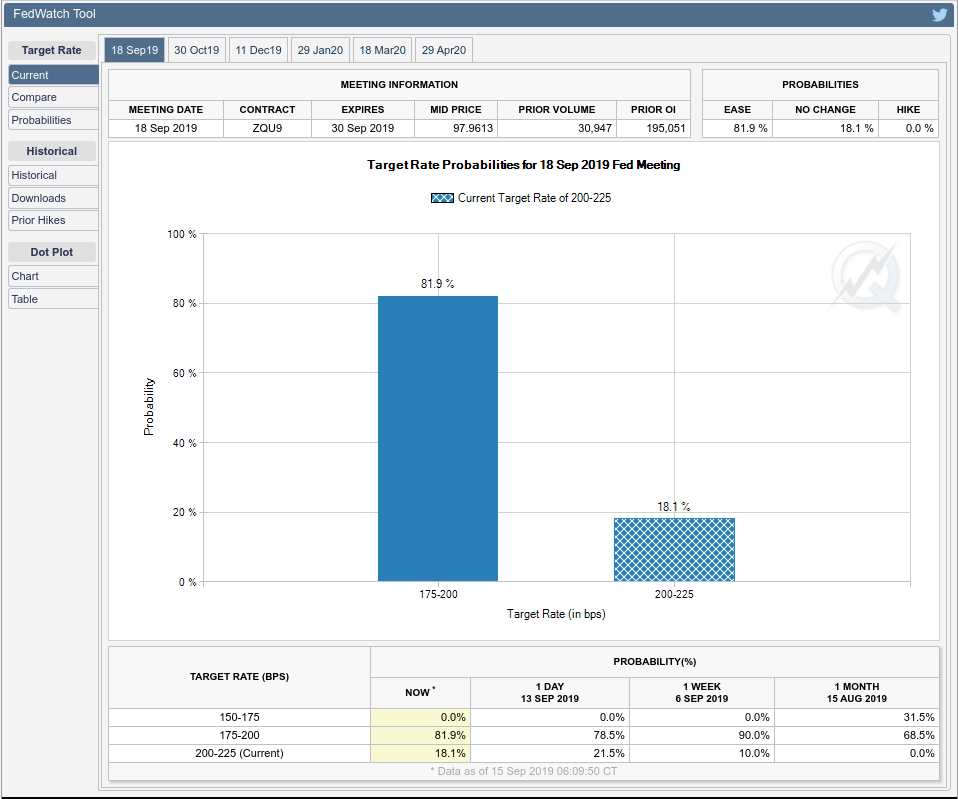Open Probabilities sidebar item

tap(53, 120)
